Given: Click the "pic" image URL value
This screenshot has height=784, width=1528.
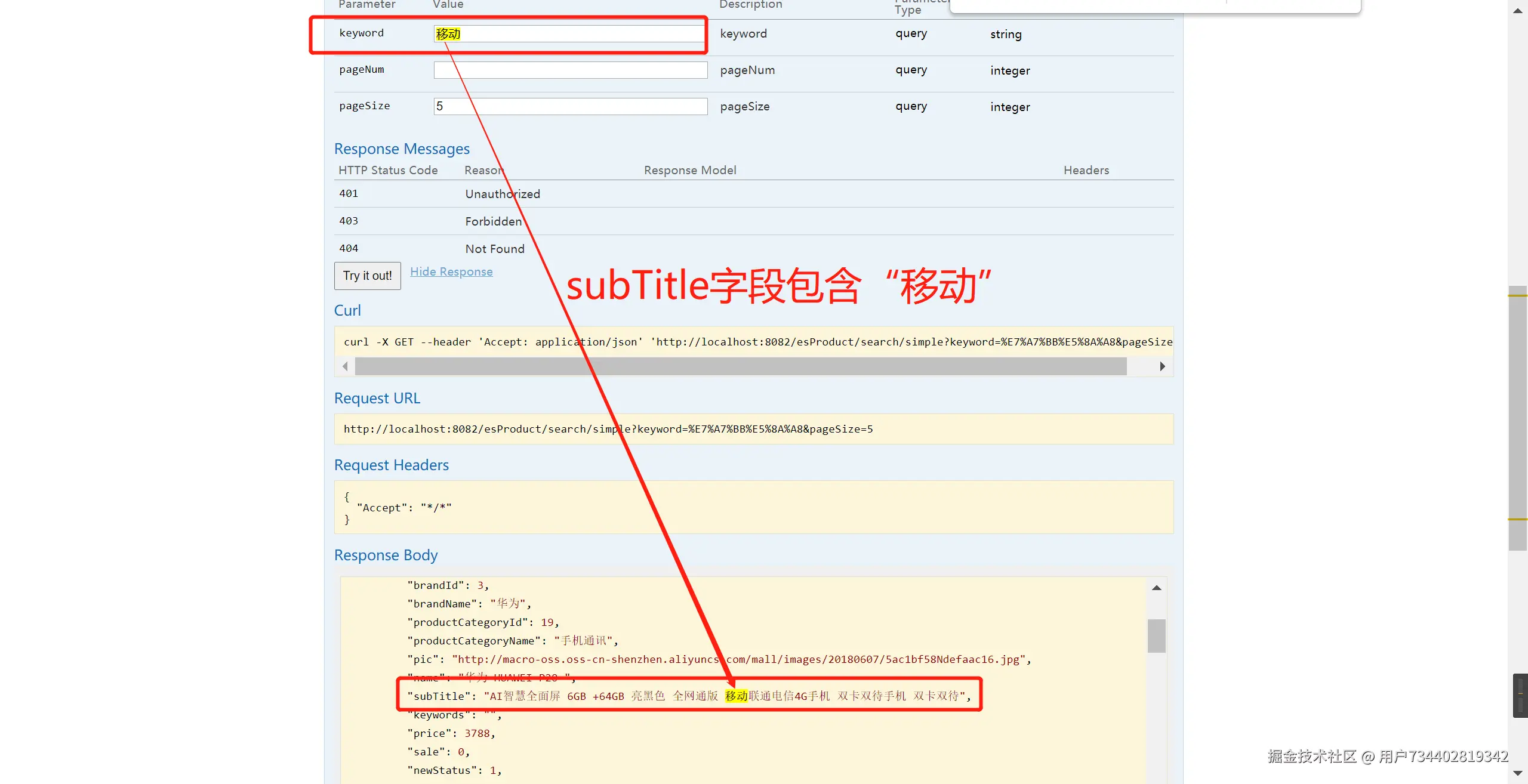Looking at the screenshot, I should pos(739,660).
